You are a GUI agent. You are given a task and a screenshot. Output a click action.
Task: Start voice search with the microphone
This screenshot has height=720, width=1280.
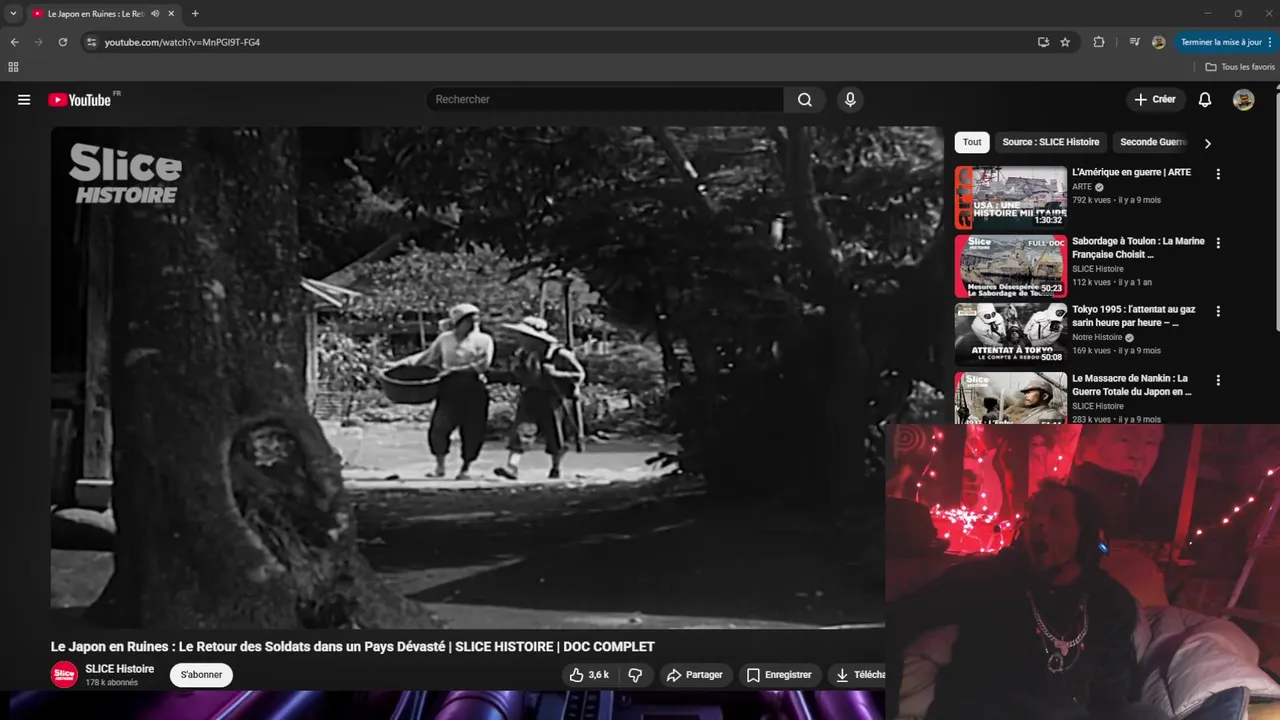tap(850, 100)
